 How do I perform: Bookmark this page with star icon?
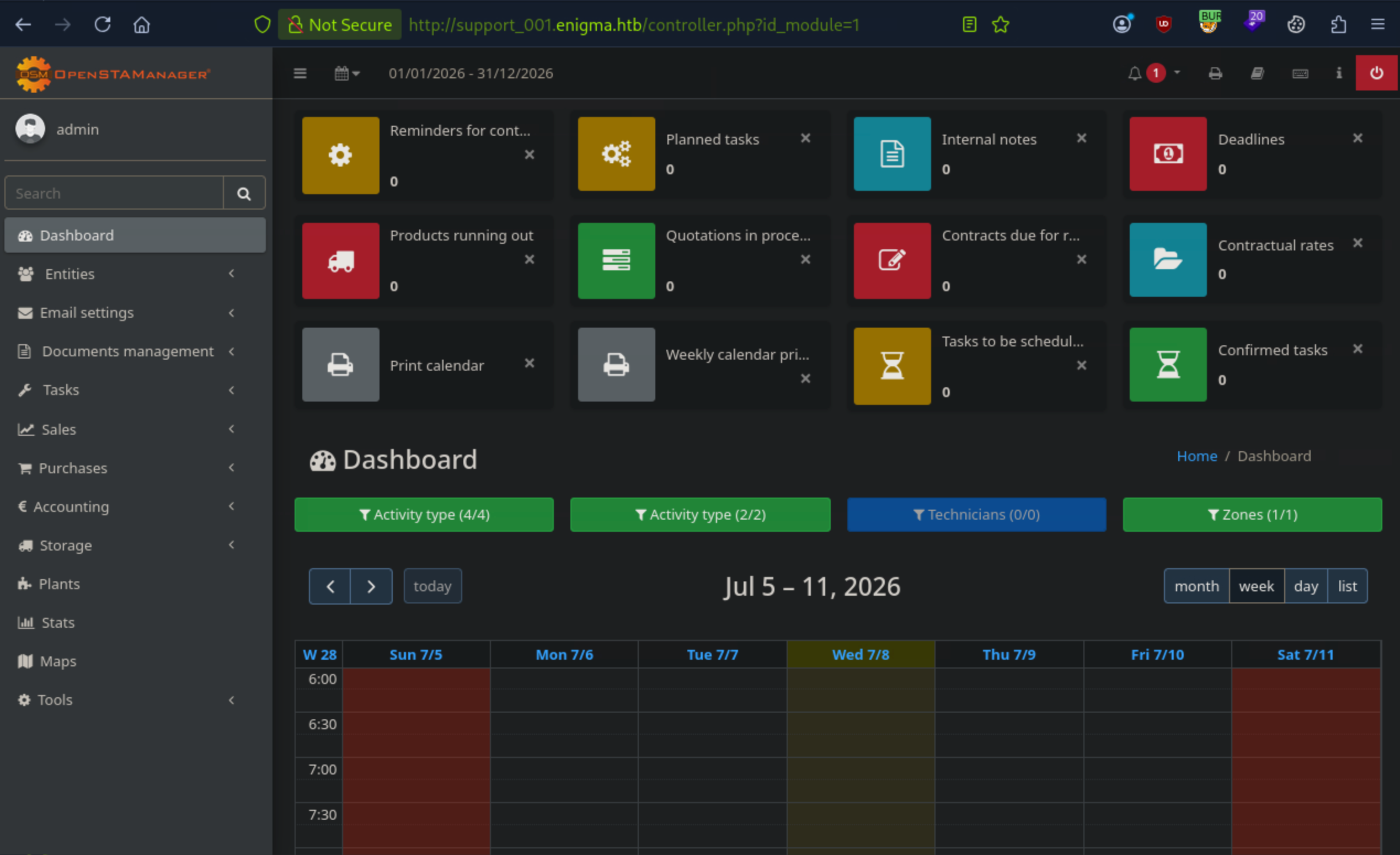point(1000,24)
